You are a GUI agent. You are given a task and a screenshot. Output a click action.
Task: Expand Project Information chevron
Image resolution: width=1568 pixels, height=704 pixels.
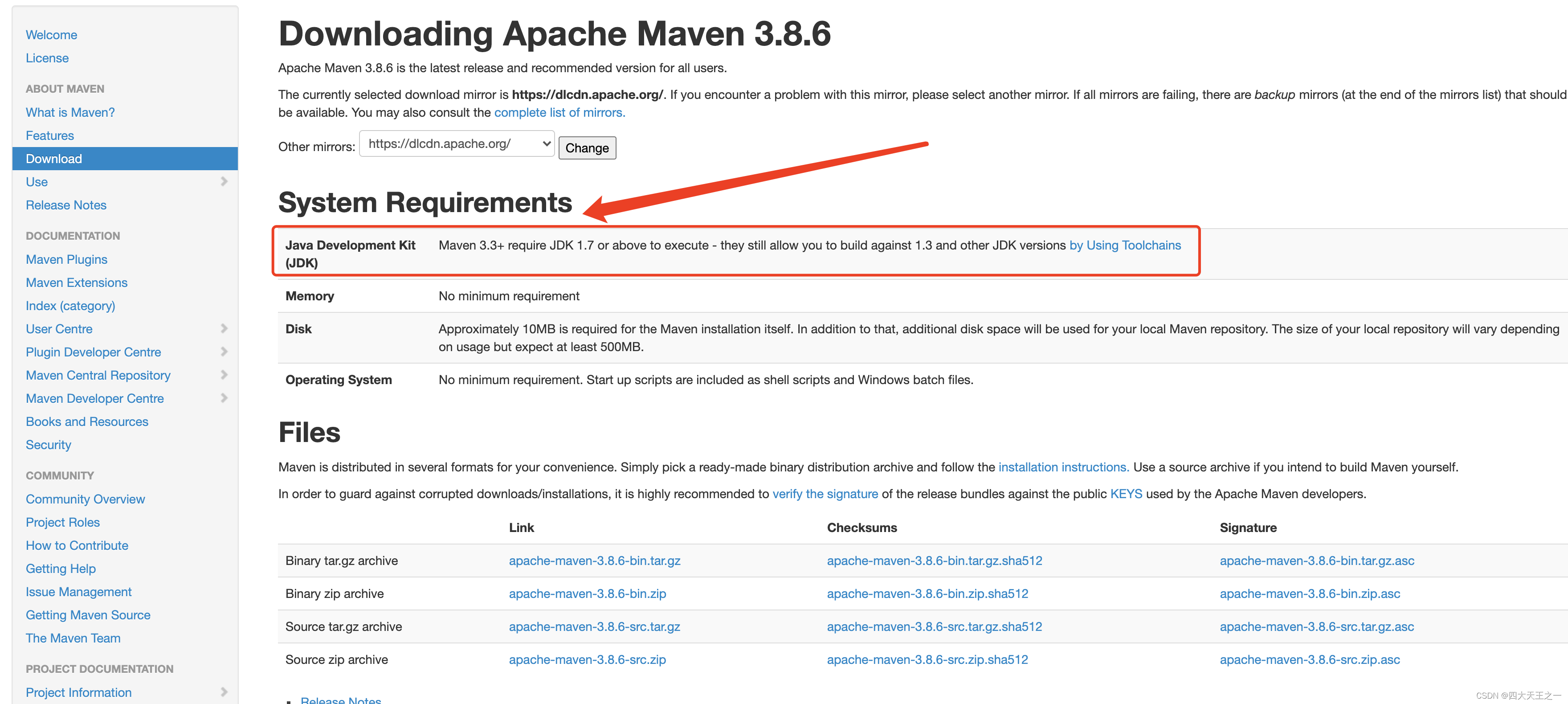pyautogui.click(x=224, y=692)
